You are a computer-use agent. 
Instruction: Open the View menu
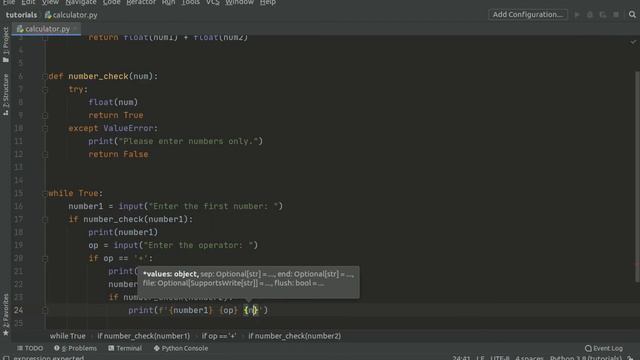point(50,2)
